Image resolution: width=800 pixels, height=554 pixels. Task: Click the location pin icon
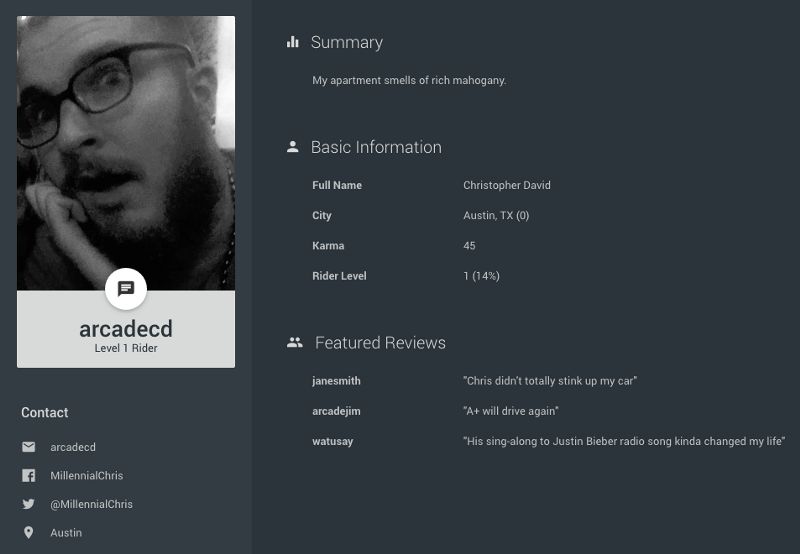[x=29, y=533]
